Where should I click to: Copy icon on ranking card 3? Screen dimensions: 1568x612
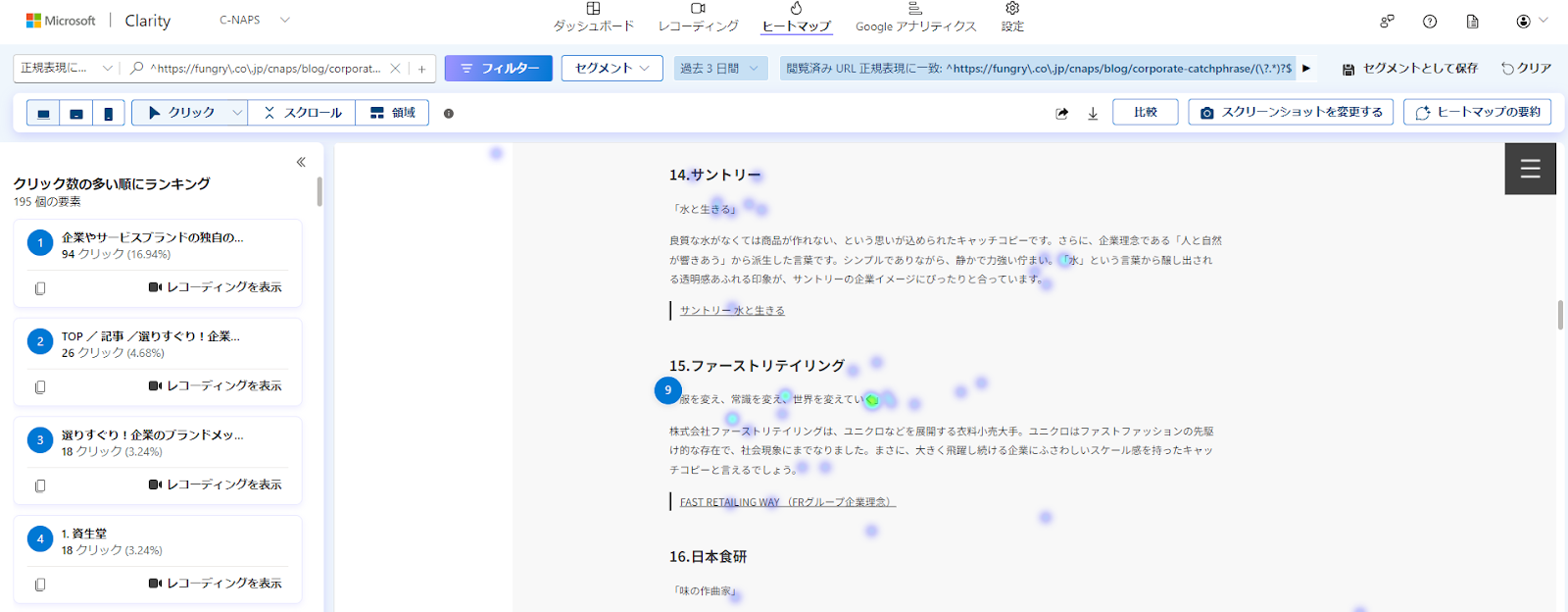click(x=40, y=485)
